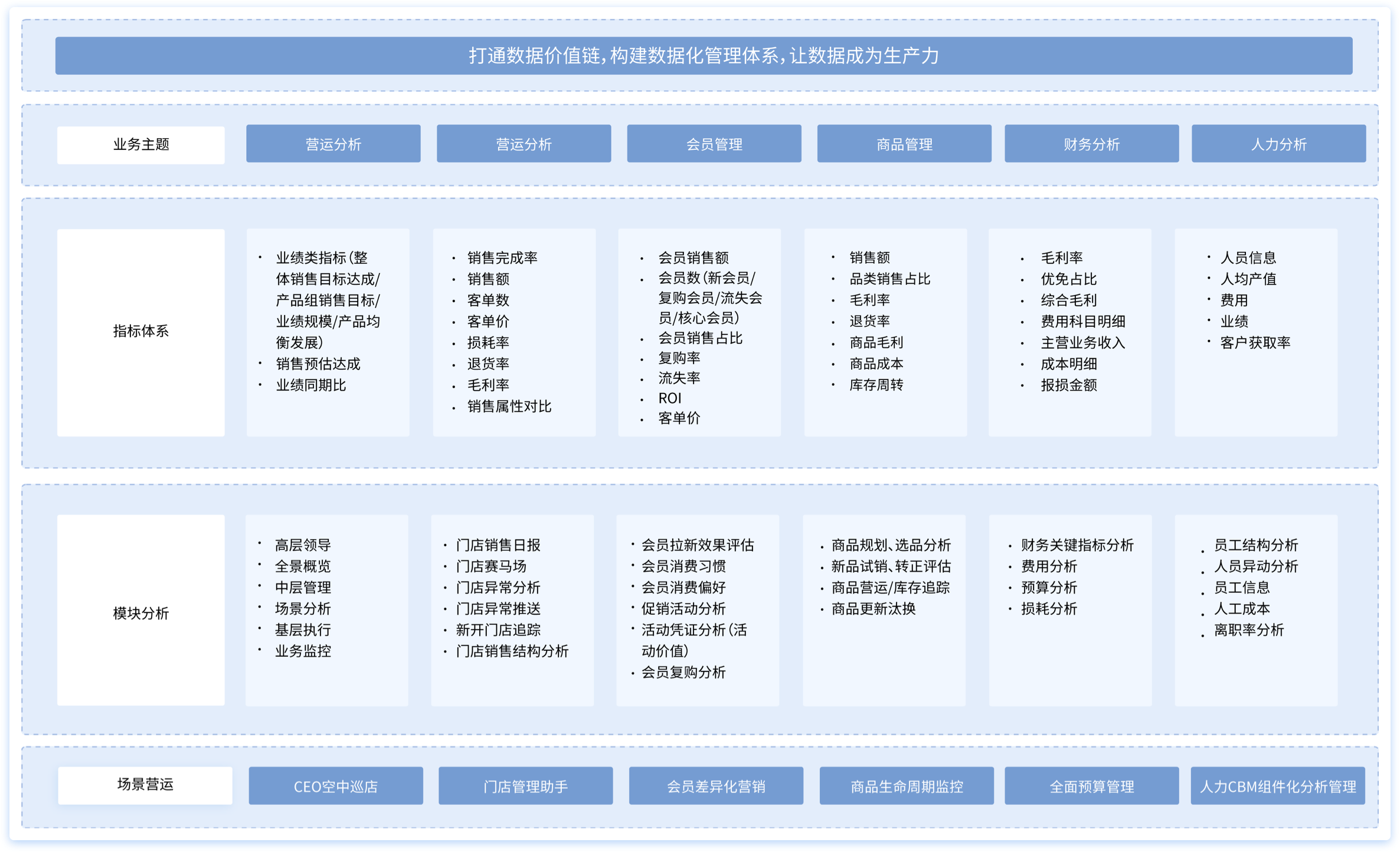The width and height of the screenshot is (1400, 852).
Task: Click the 财务分析 header block
Action: pyautogui.click(x=1091, y=144)
